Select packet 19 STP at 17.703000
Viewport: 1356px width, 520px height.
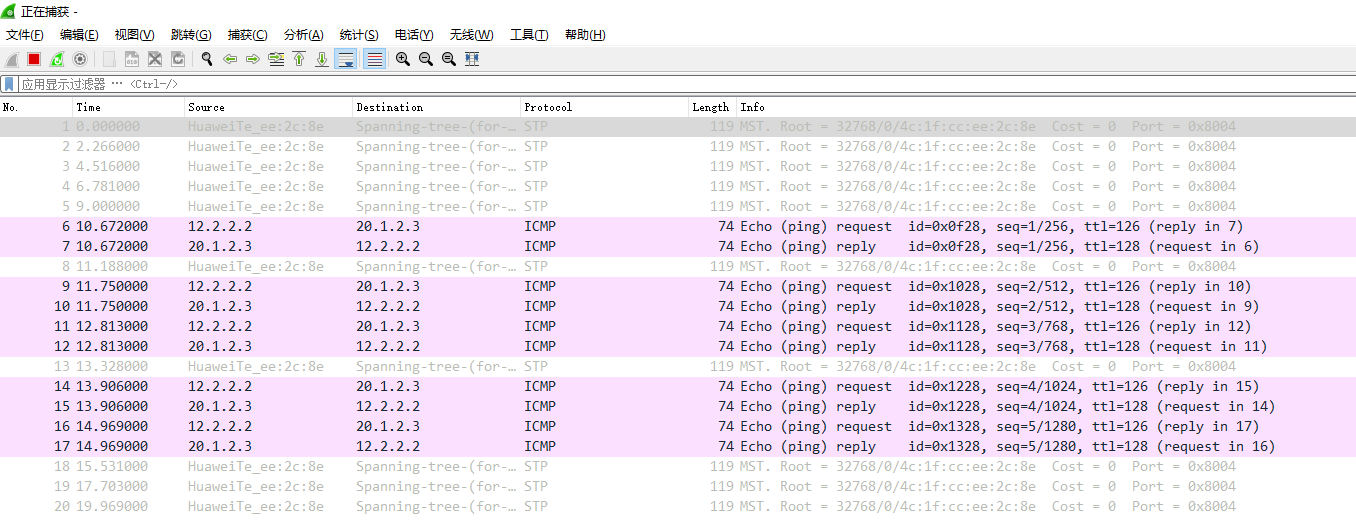coord(678,487)
